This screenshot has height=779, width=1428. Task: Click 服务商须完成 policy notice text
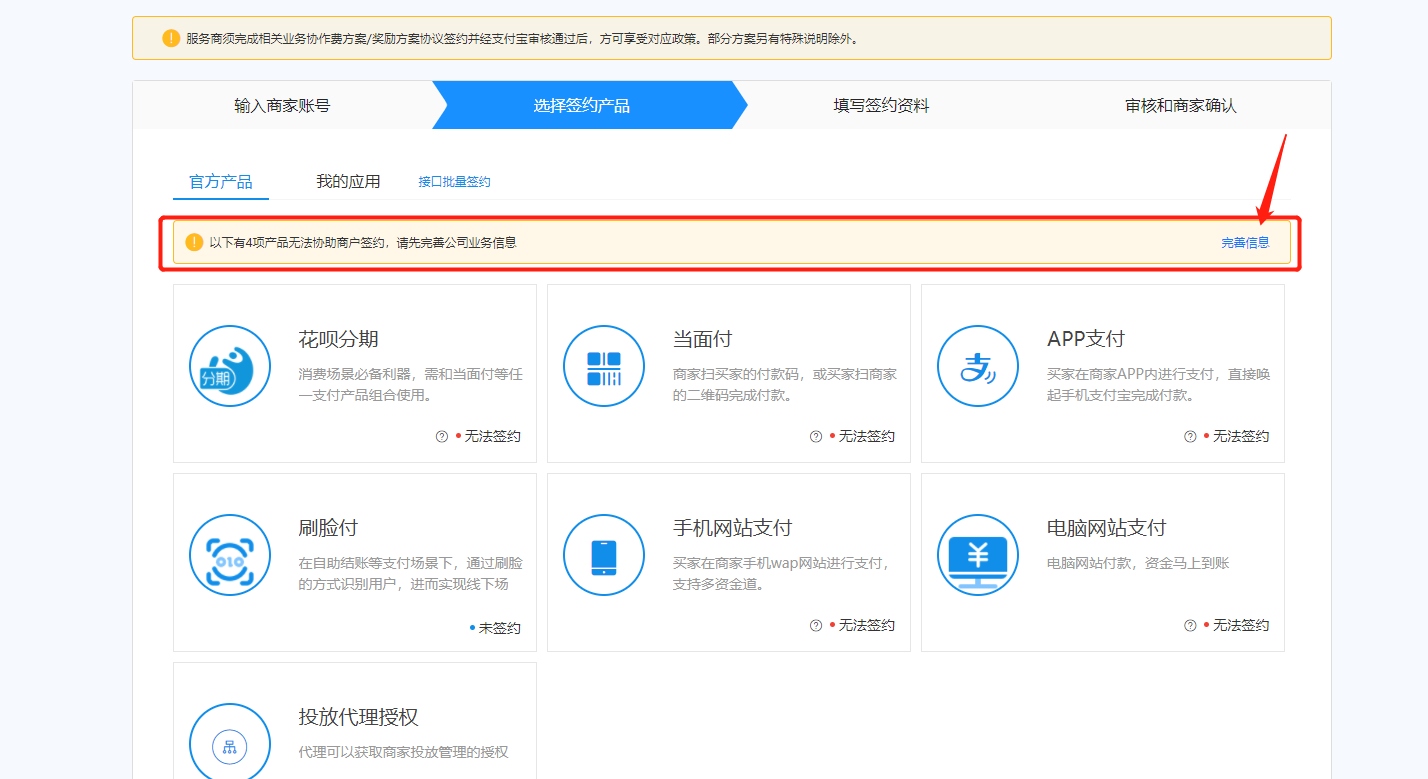click(522, 38)
